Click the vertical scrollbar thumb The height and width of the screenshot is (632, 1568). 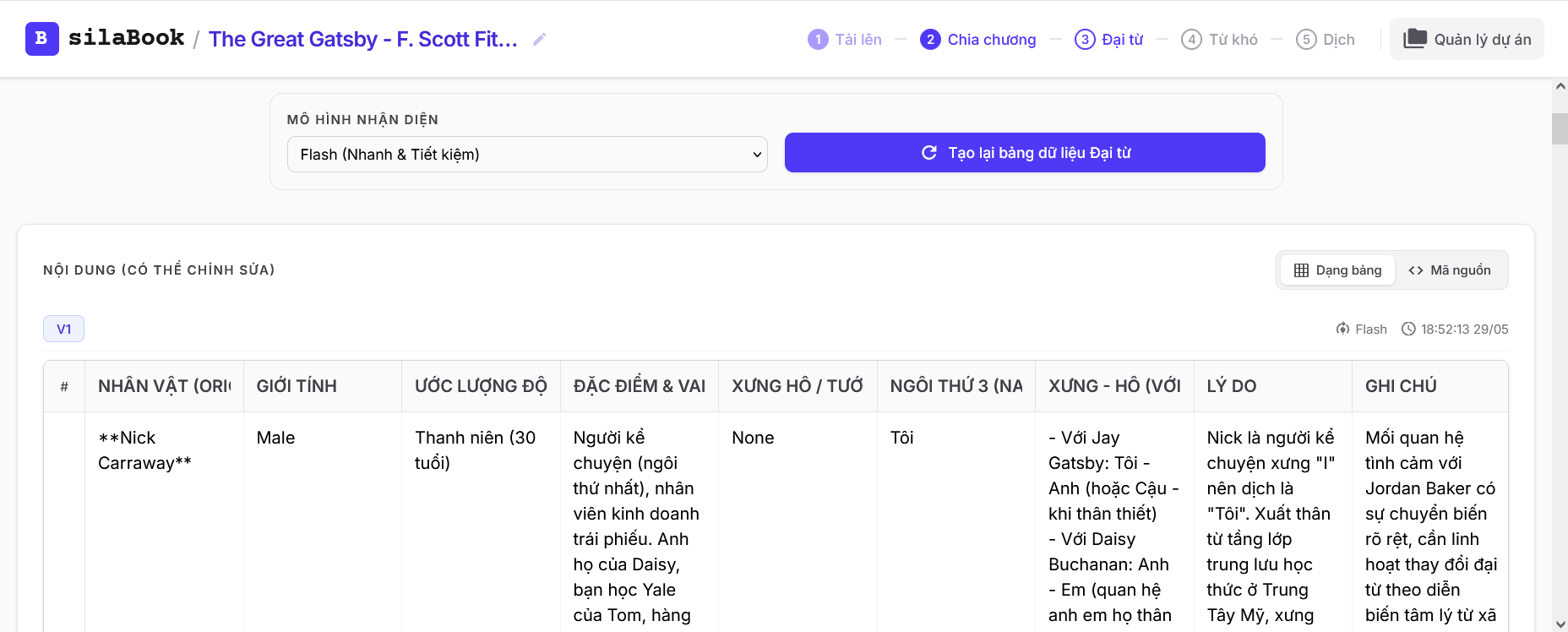point(1560,128)
